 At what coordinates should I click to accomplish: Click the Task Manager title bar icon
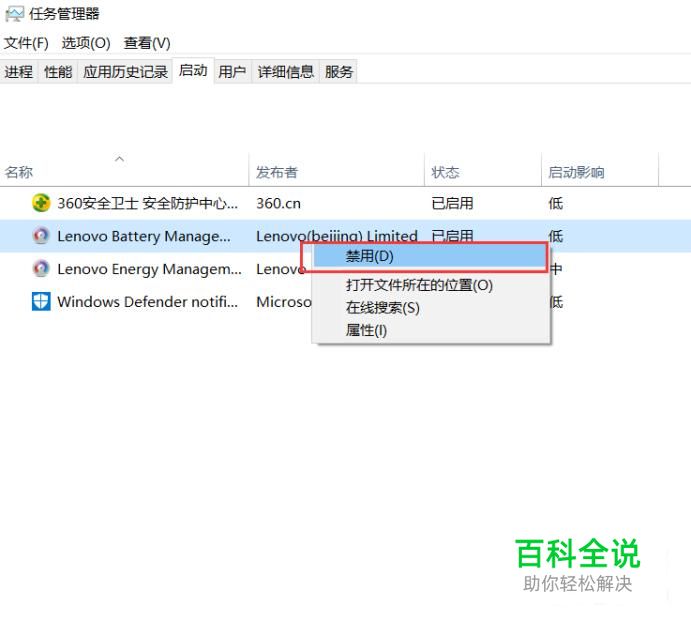(x=14, y=14)
